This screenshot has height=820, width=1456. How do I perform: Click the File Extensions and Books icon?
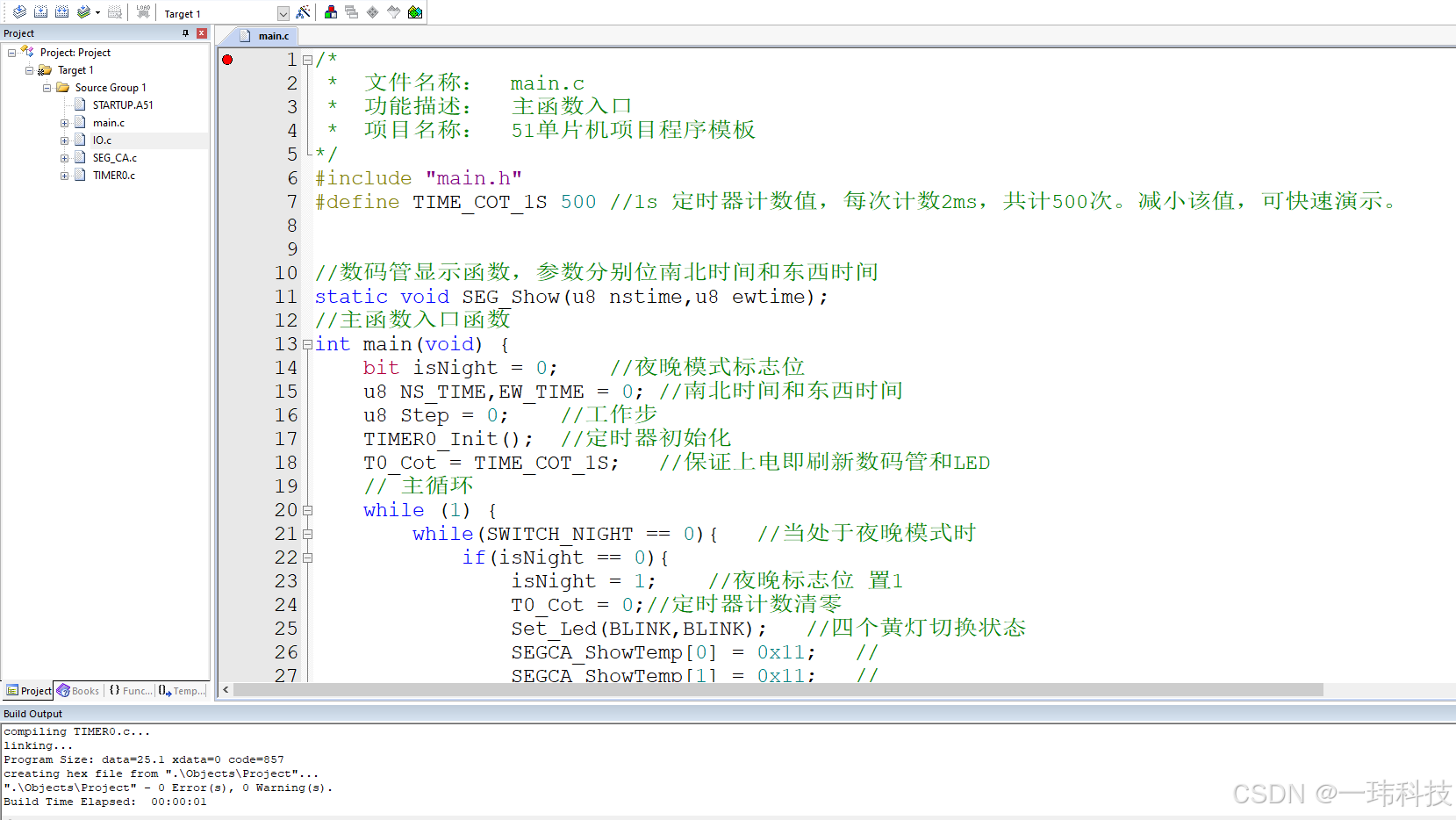tap(331, 12)
